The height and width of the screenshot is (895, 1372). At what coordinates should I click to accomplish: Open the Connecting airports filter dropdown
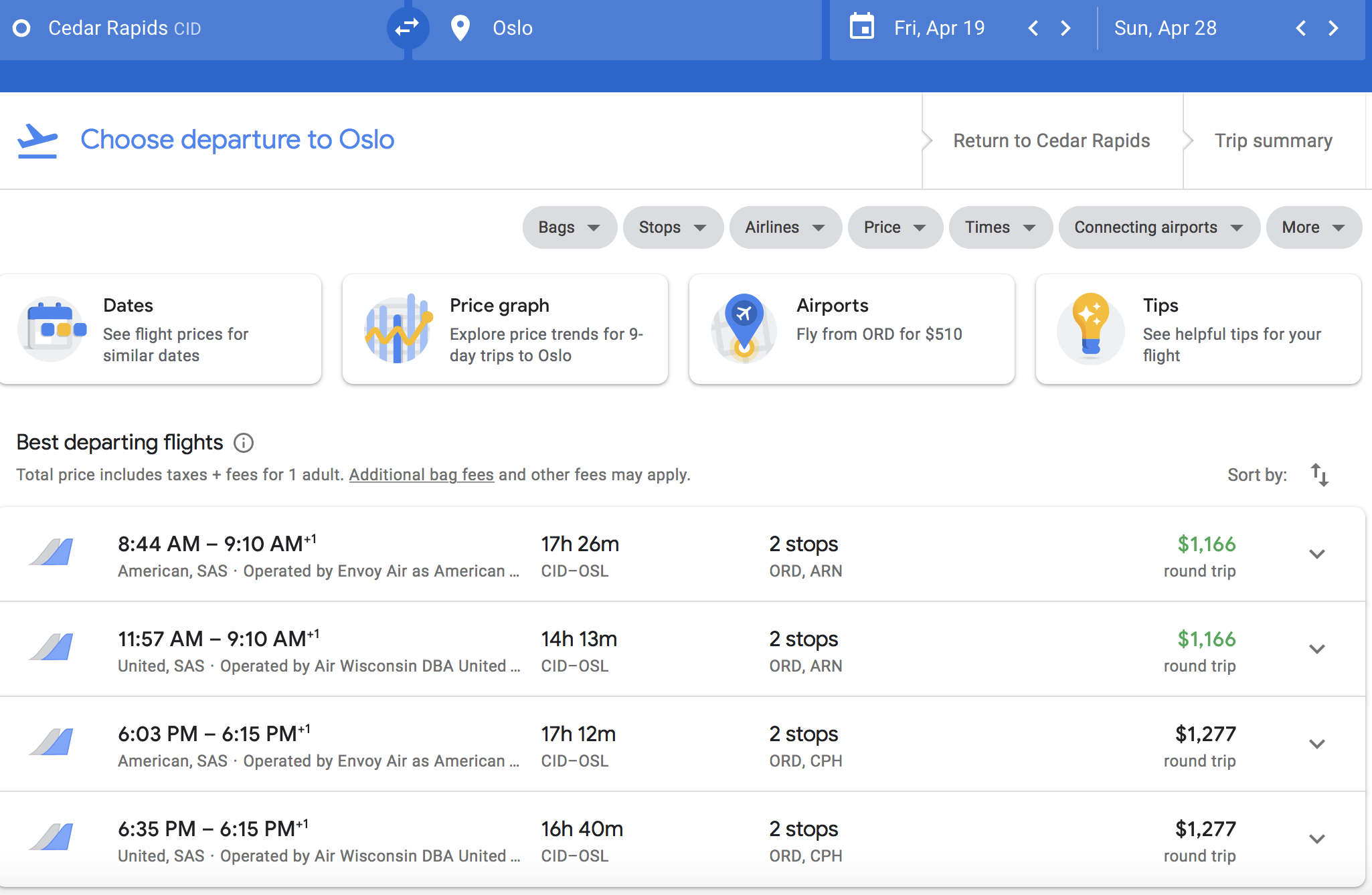[1158, 227]
